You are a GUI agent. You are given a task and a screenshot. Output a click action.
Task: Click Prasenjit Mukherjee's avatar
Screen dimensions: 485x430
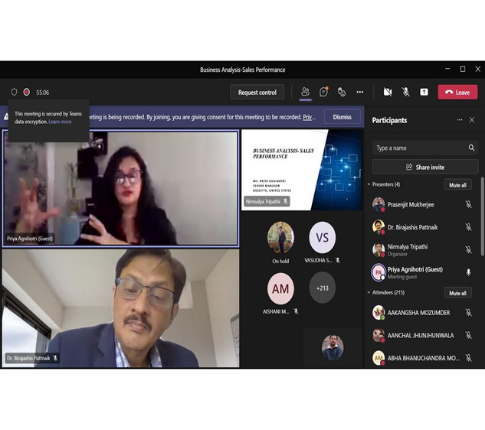click(x=379, y=204)
